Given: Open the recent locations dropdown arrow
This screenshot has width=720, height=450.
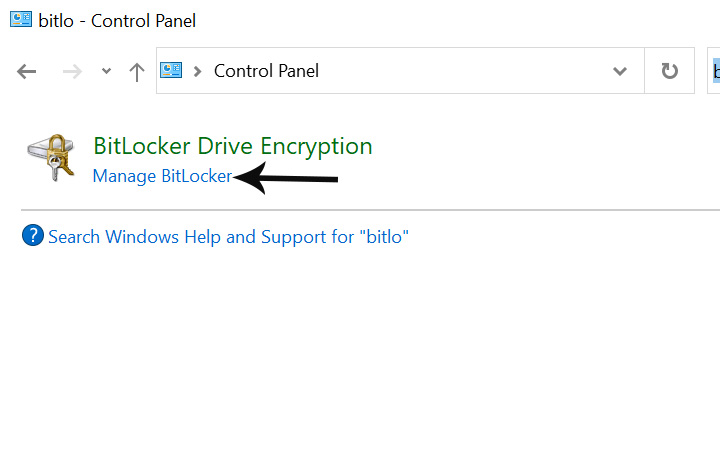Looking at the screenshot, I should pyautogui.click(x=106, y=71).
